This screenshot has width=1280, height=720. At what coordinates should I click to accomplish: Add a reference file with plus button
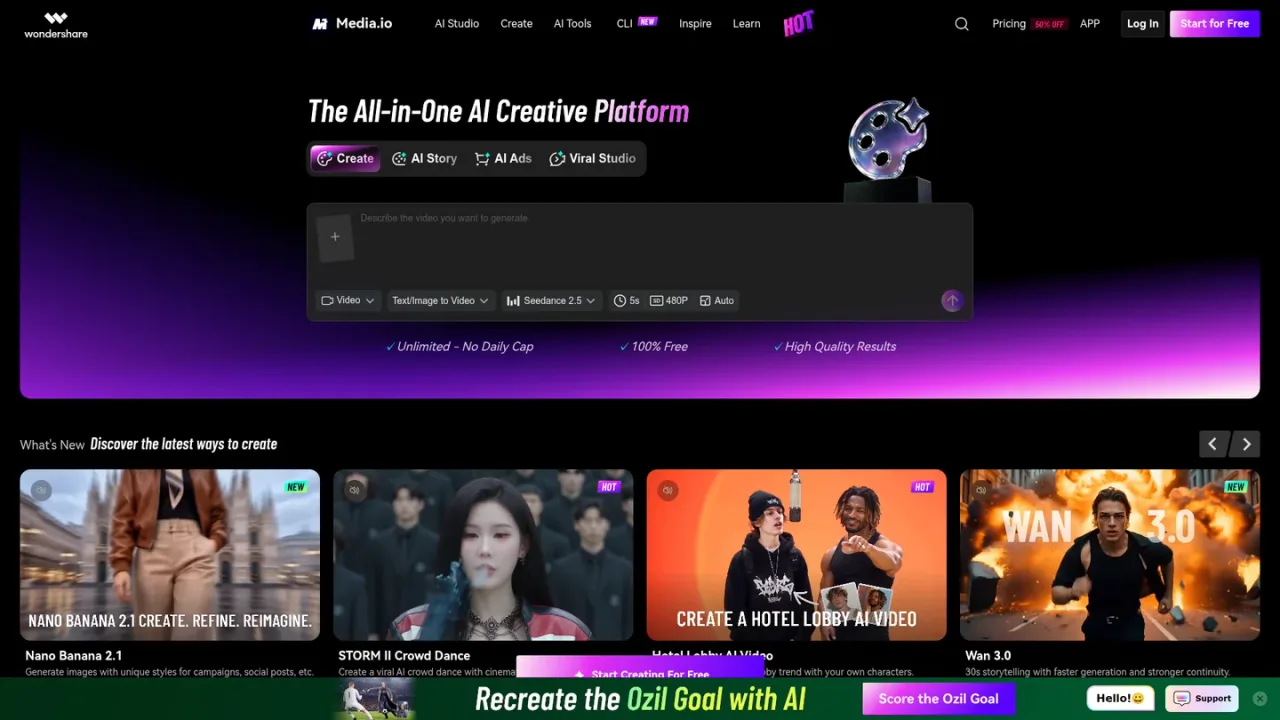point(335,237)
